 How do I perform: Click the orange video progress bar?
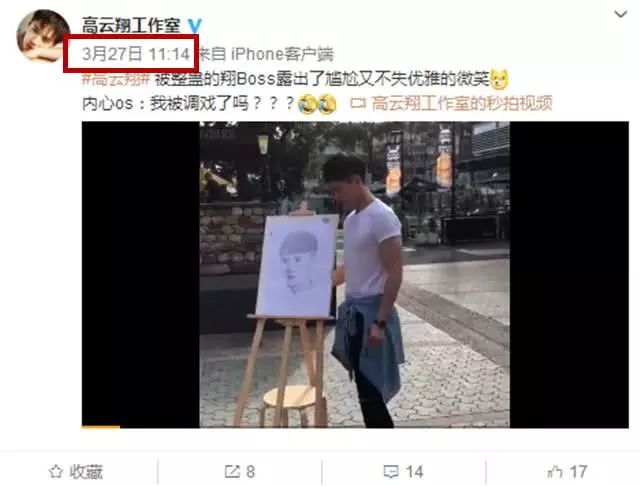point(101,427)
